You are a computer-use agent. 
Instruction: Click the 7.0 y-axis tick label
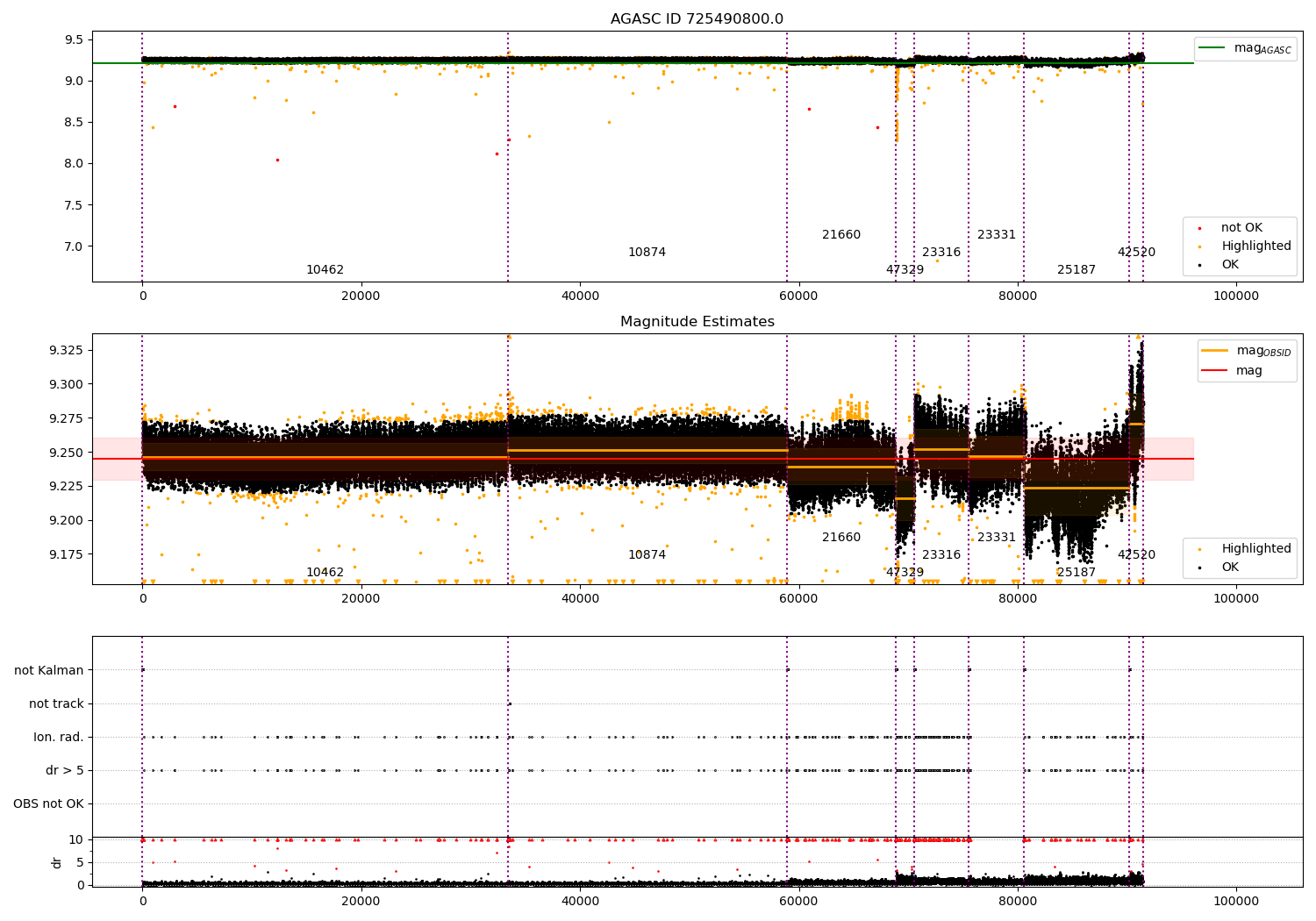point(74,246)
